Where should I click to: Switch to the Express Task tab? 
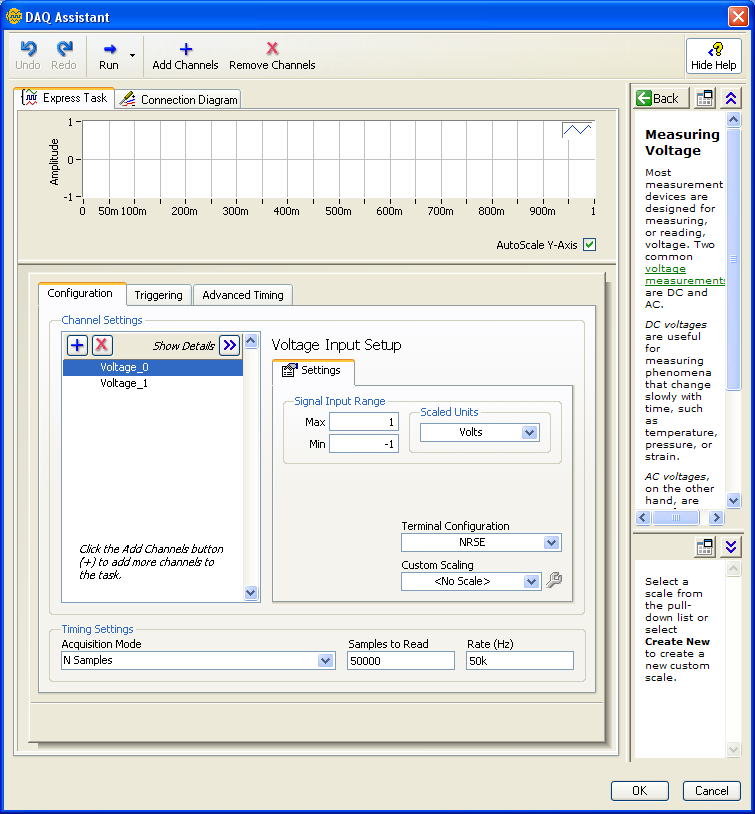click(64, 98)
